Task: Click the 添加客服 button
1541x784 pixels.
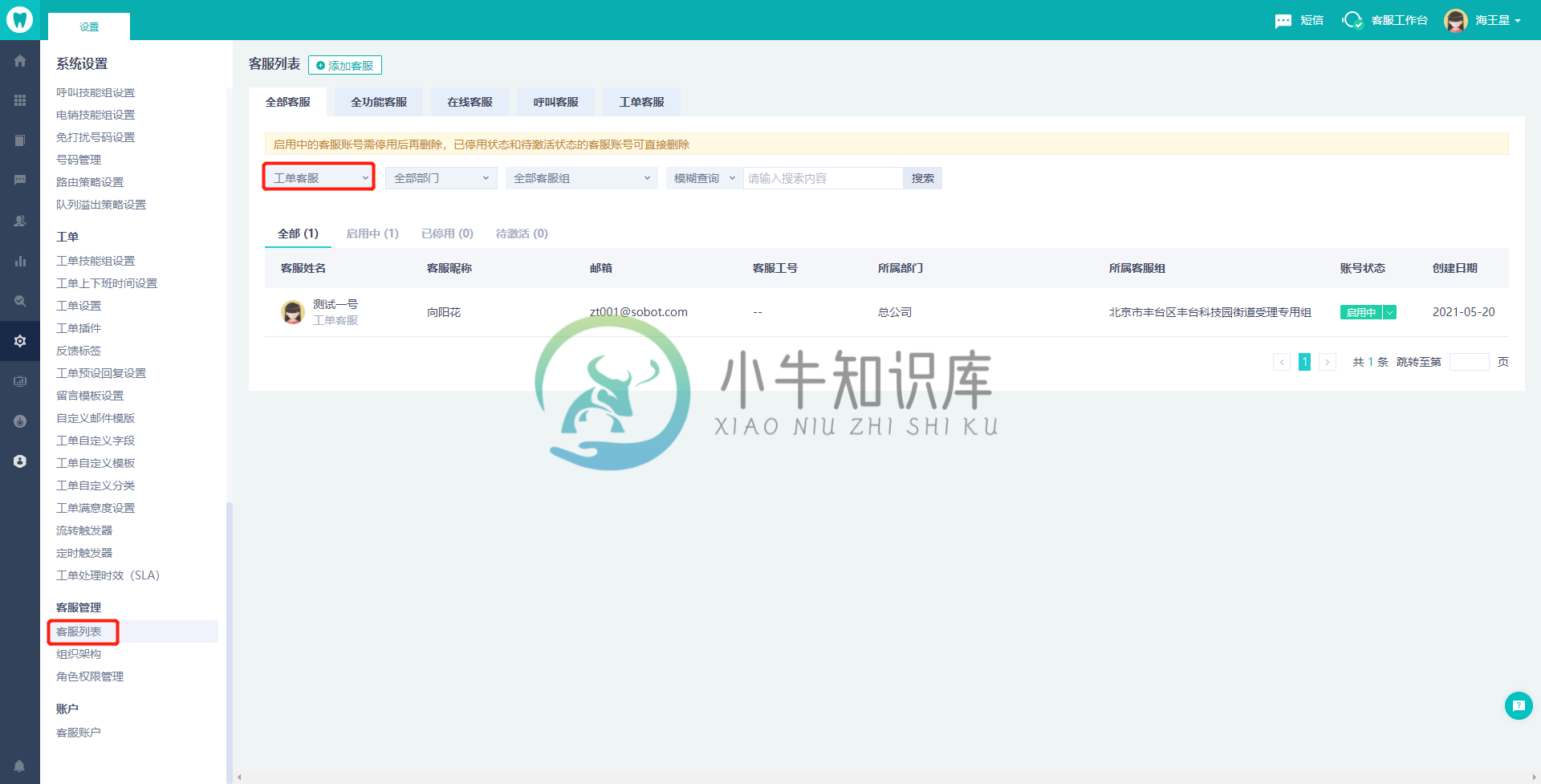Action: tap(345, 65)
